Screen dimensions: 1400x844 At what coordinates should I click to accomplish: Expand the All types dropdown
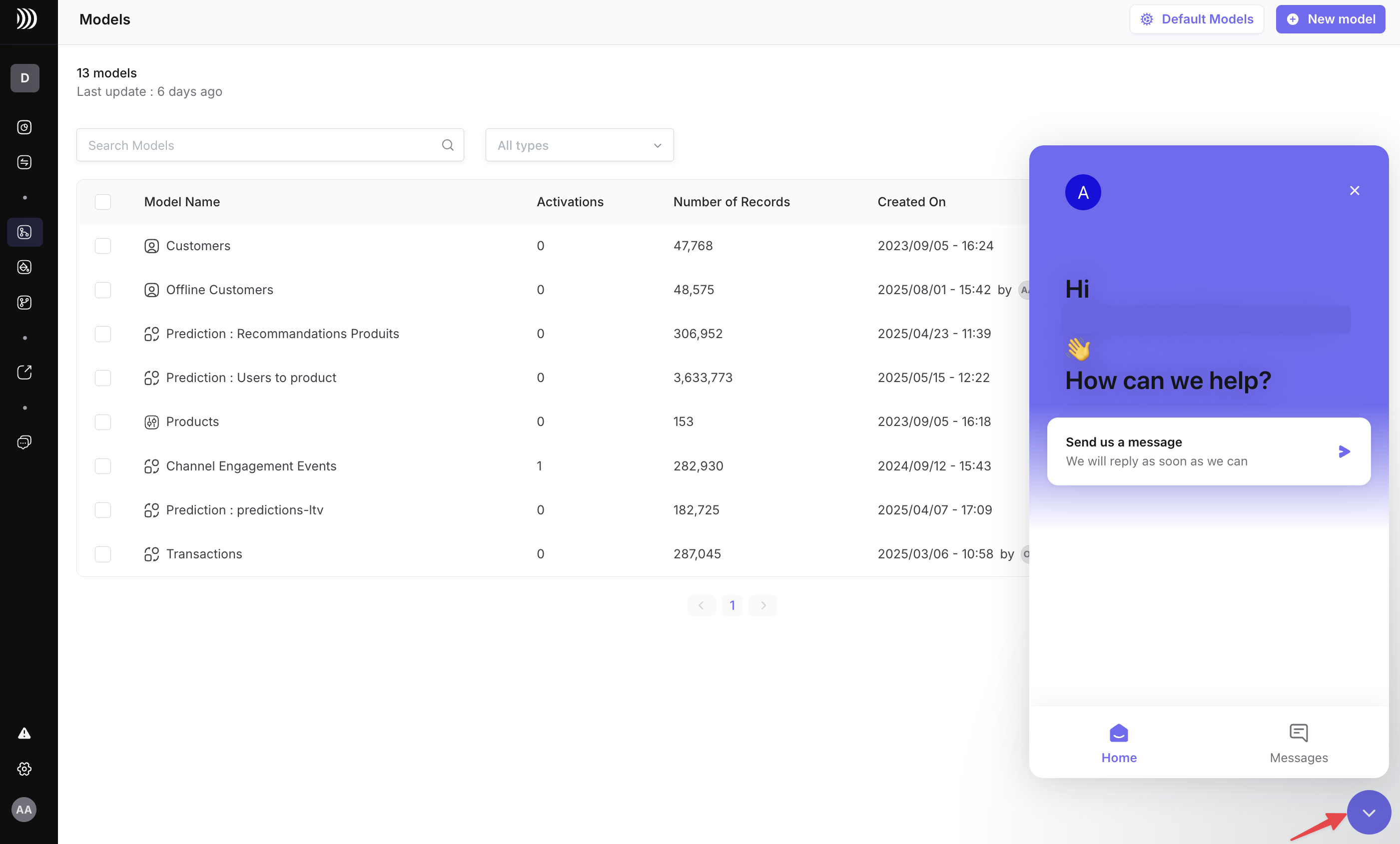click(x=579, y=145)
